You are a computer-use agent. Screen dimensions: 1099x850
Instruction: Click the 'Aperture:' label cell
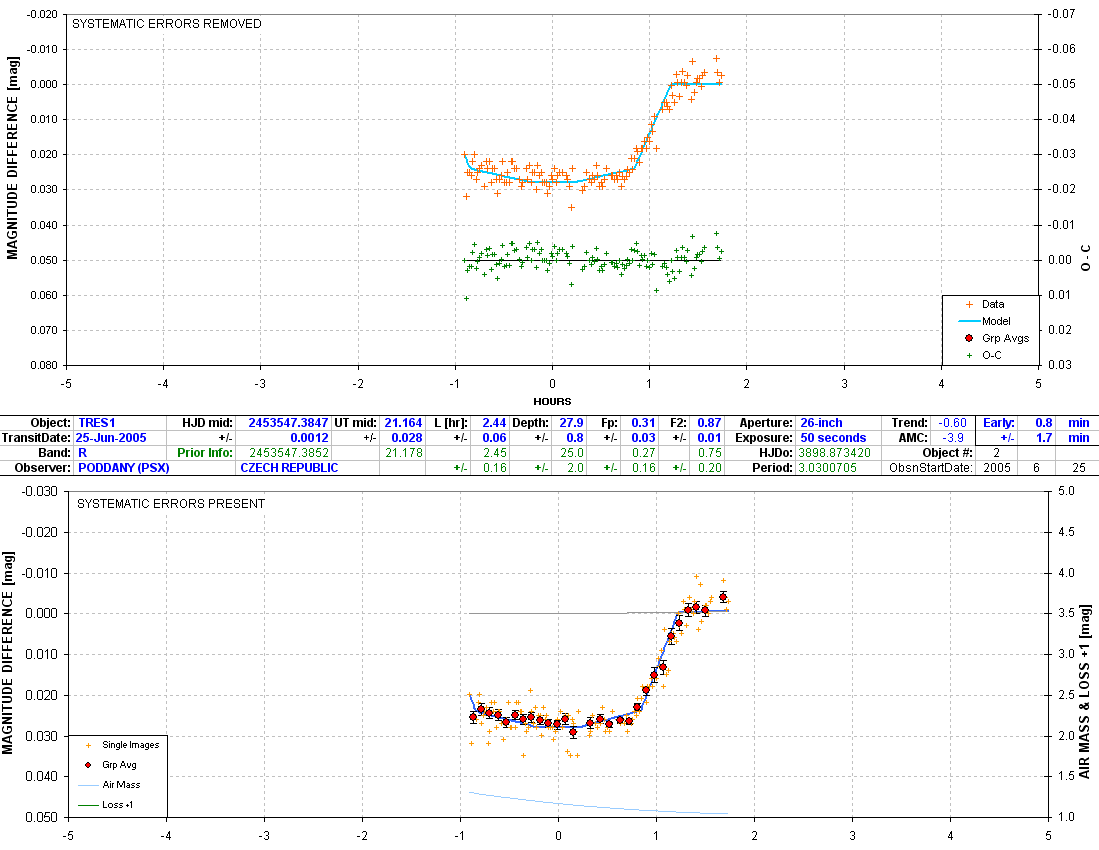766,423
